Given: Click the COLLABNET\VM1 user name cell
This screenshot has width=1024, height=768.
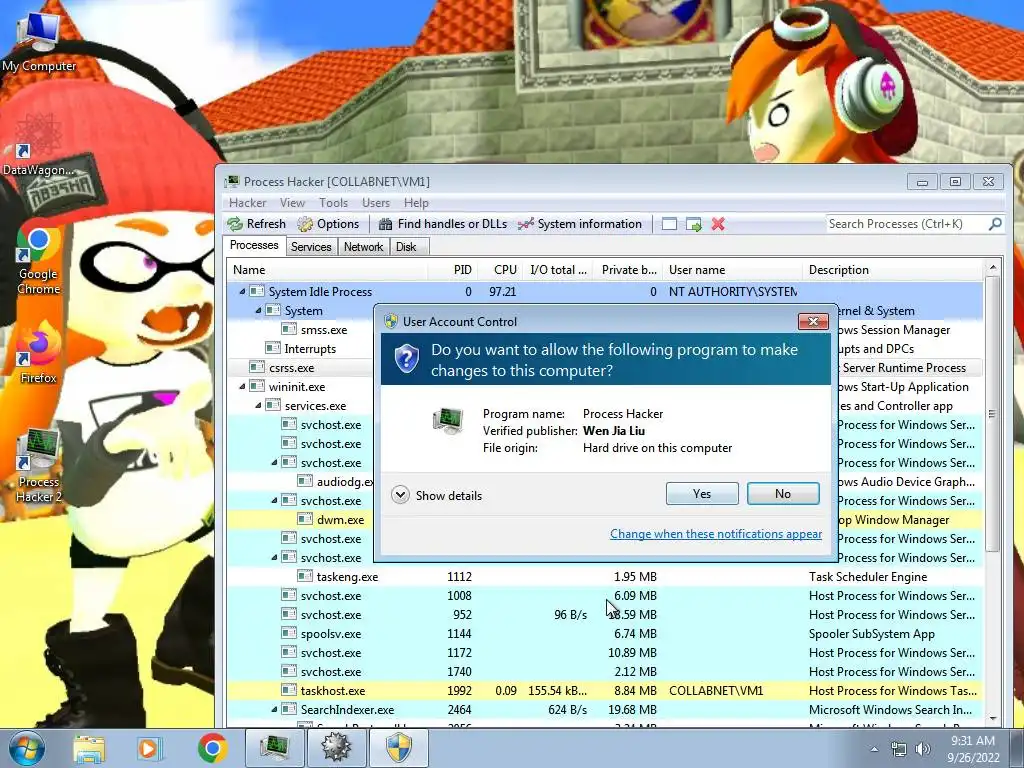Looking at the screenshot, I should pos(716,690).
